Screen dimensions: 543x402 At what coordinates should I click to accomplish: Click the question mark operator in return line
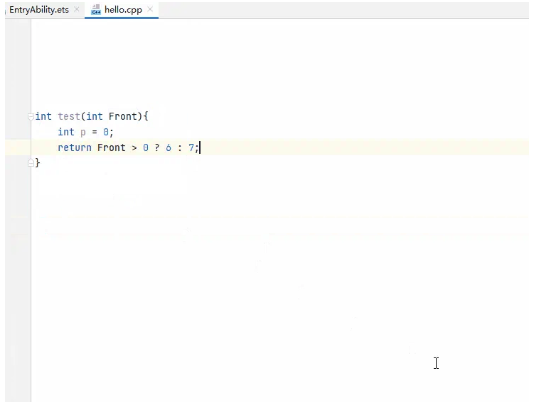[x=157, y=148]
